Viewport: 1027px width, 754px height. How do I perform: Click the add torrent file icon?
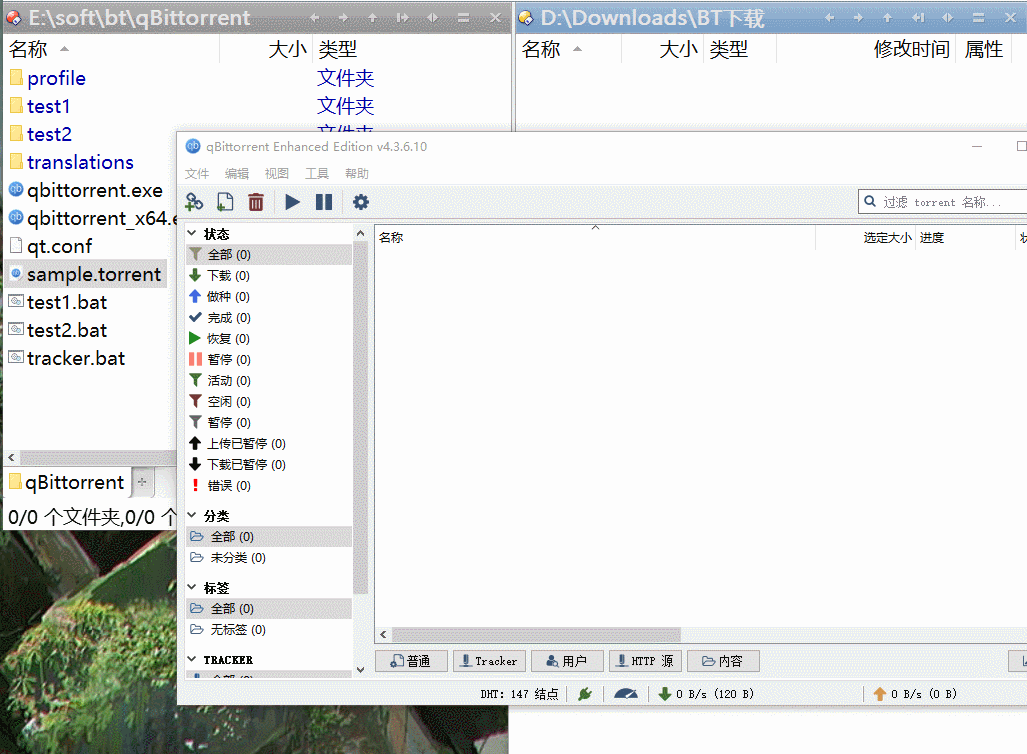pyautogui.click(x=225, y=202)
